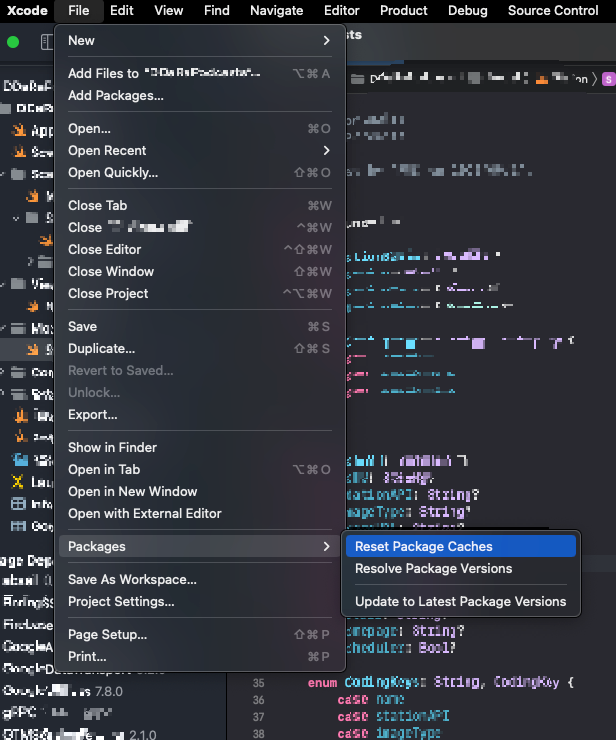Choose Open in New Window
The height and width of the screenshot is (740, 616).
200,491
